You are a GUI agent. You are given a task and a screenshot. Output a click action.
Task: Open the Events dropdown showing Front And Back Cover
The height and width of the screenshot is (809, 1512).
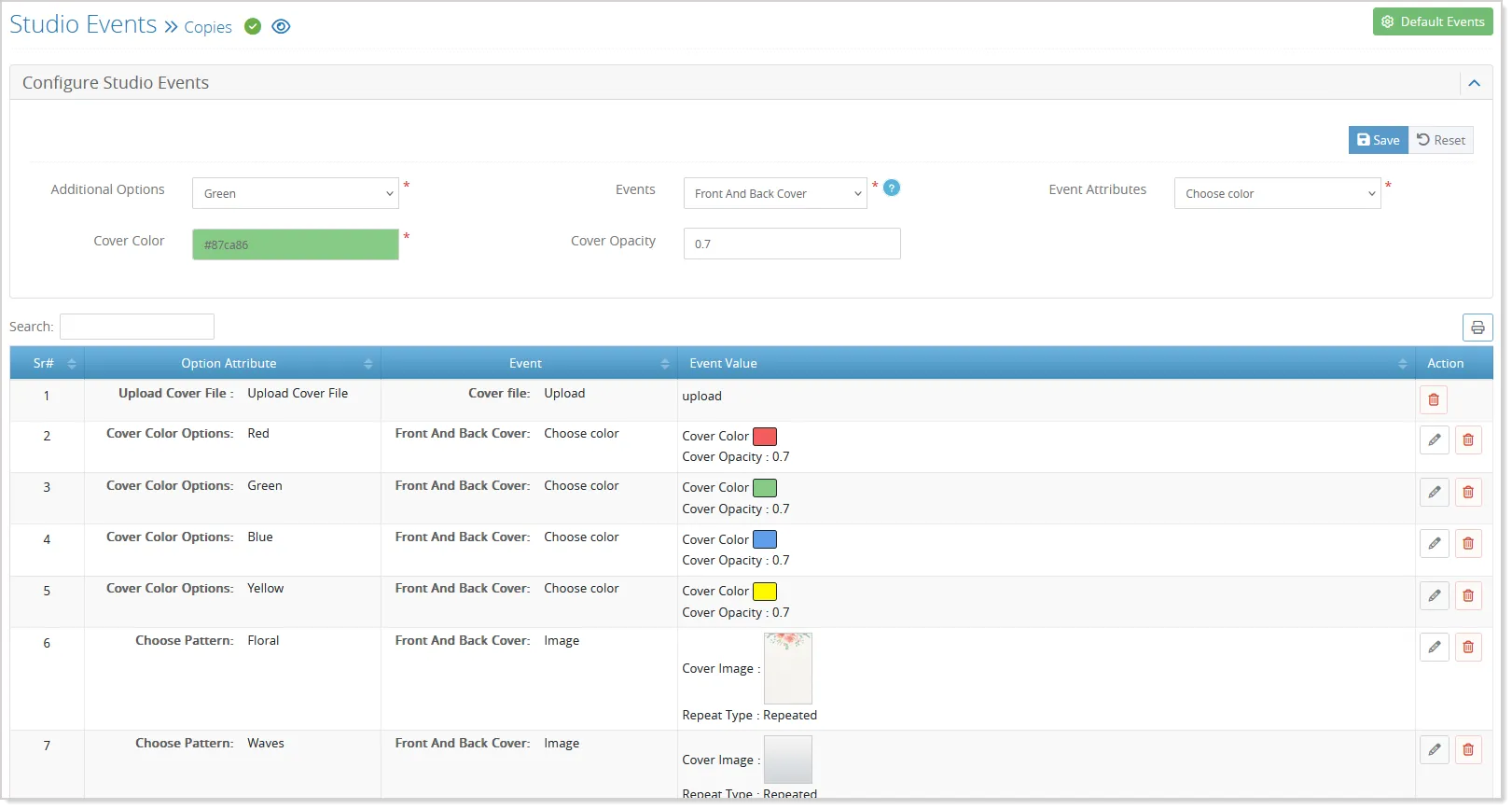pos(775,193)
